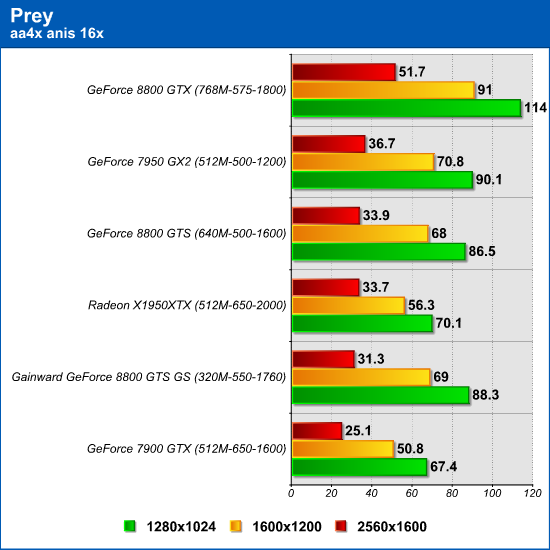Click the orange bar valued 68
The width and height of the screenshot is (550, 550).
pyautogui.click(x=360, y=234)
